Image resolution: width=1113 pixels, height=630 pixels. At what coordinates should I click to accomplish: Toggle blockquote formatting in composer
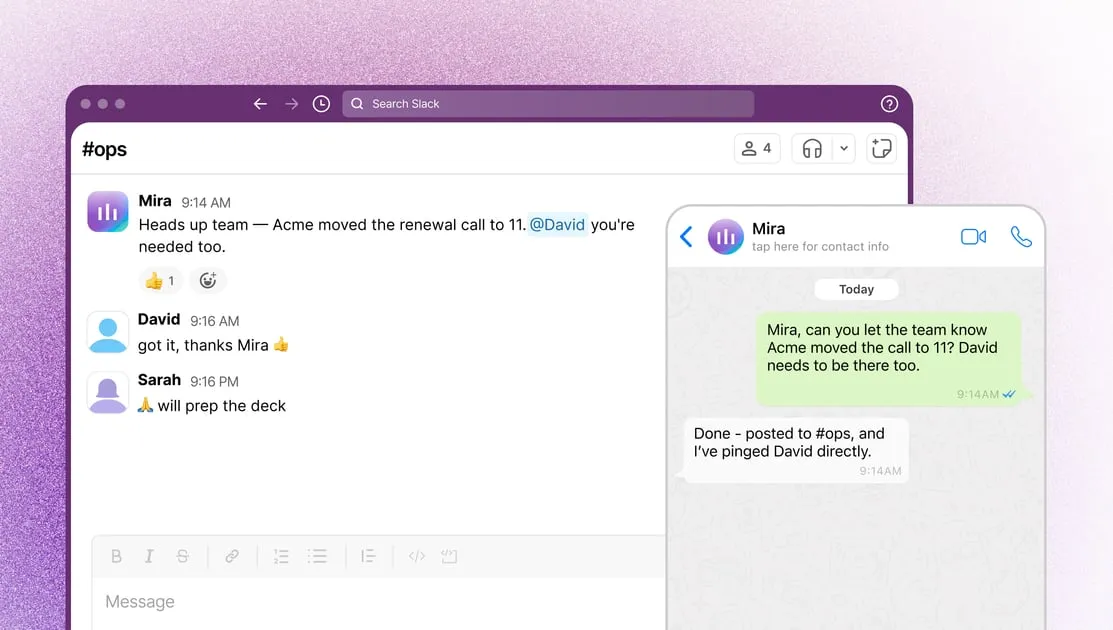pos(368,556)
